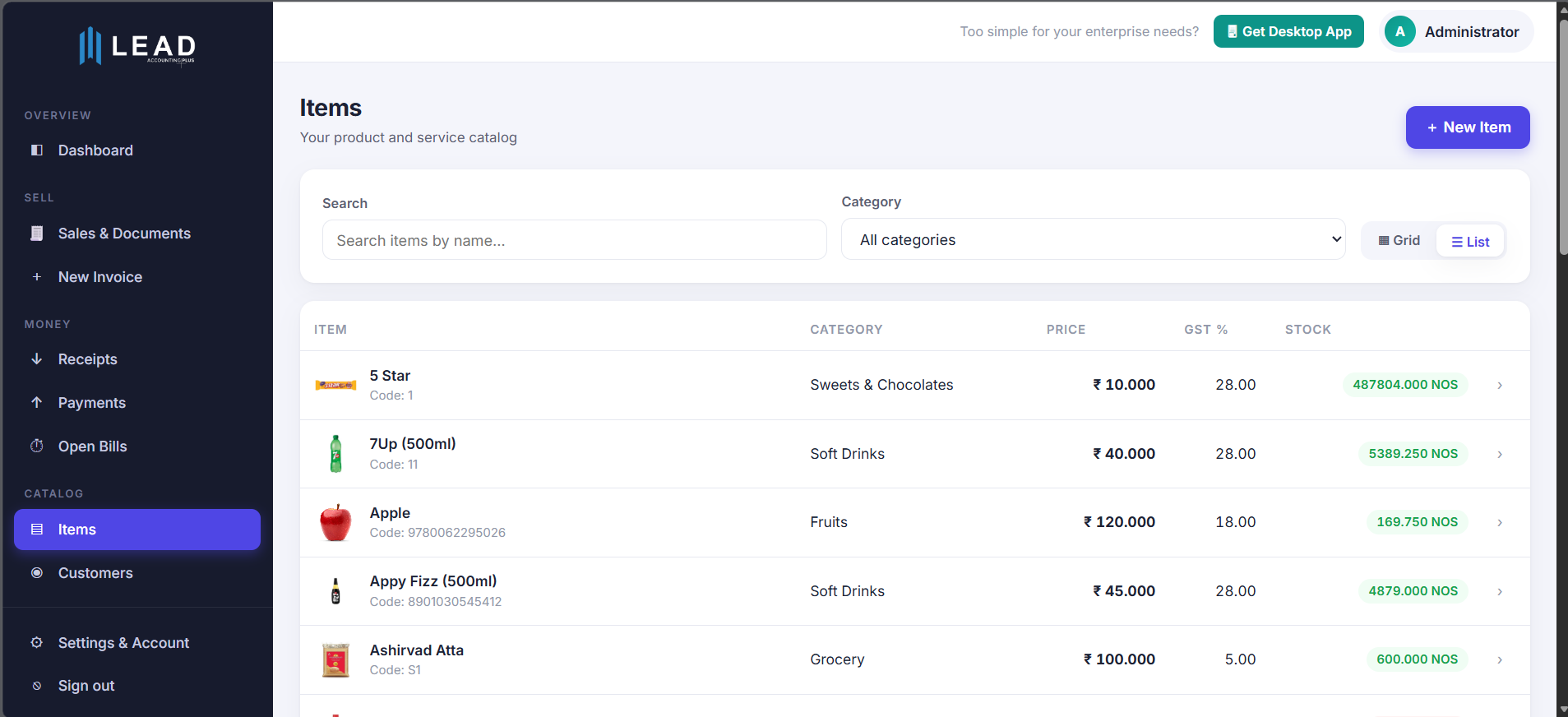Click the Sign out icon

tap(37, 686)
